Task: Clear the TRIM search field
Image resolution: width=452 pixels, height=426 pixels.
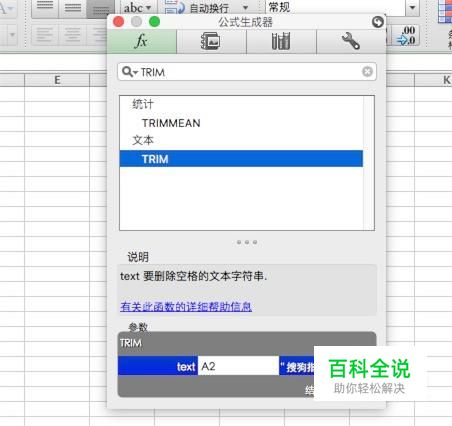Action: tap(367, 71)
